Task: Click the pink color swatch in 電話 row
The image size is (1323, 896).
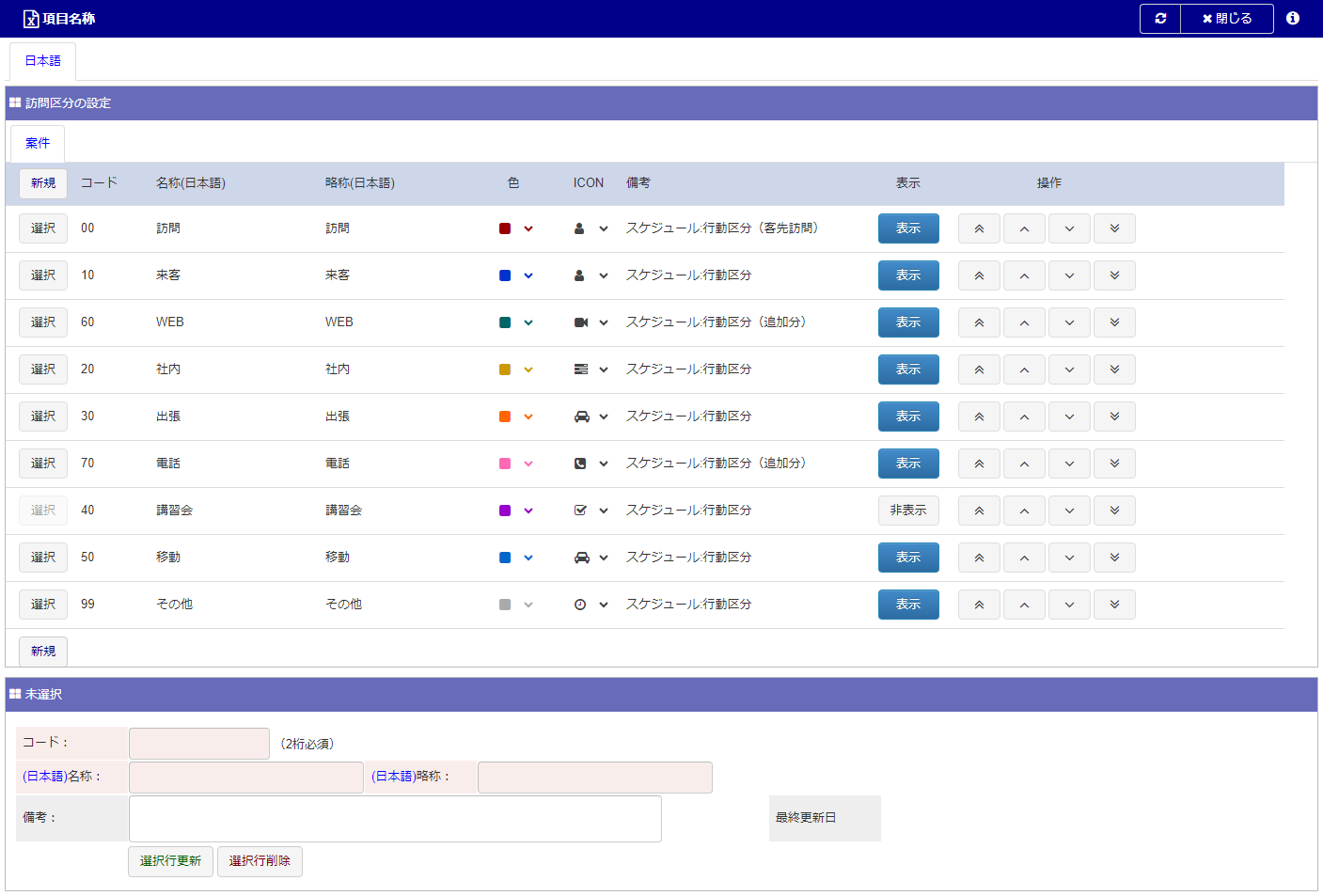Action: tap(505, 464)
